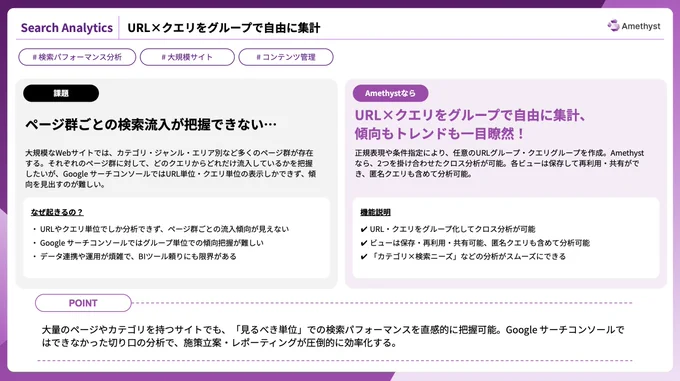Click the 機能説明 underlined subheading
680x381 pixels.
(x=376, y=212)
